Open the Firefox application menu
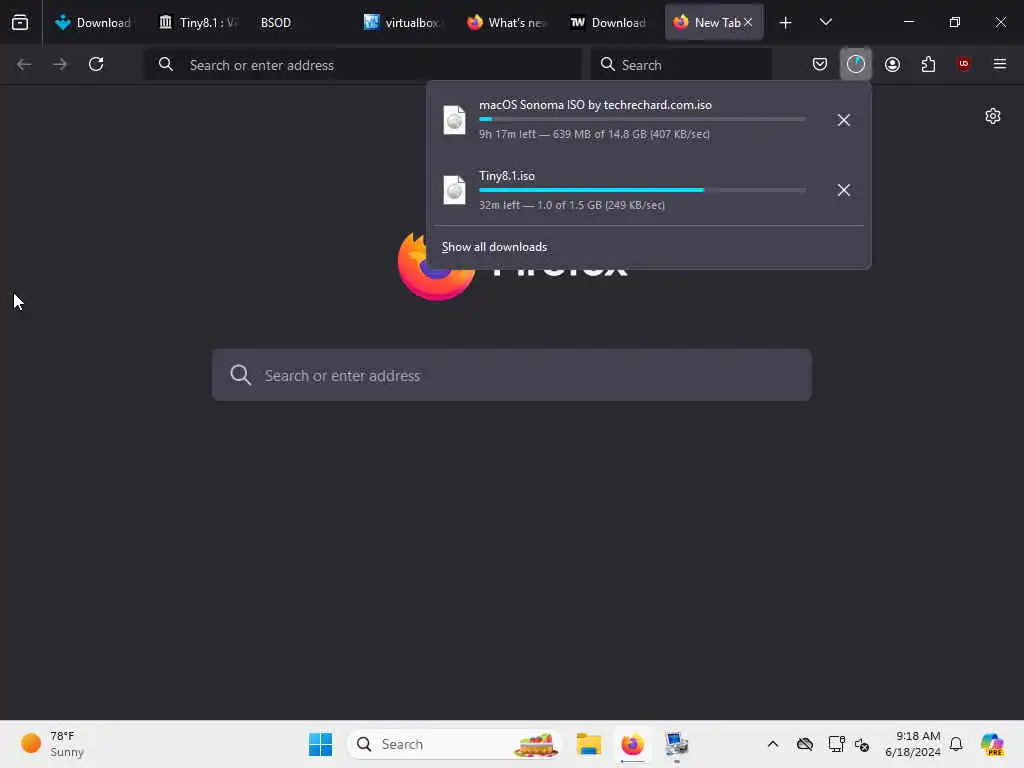The width and height of the screenshot is (1024, 768). tap(1000, 64)
